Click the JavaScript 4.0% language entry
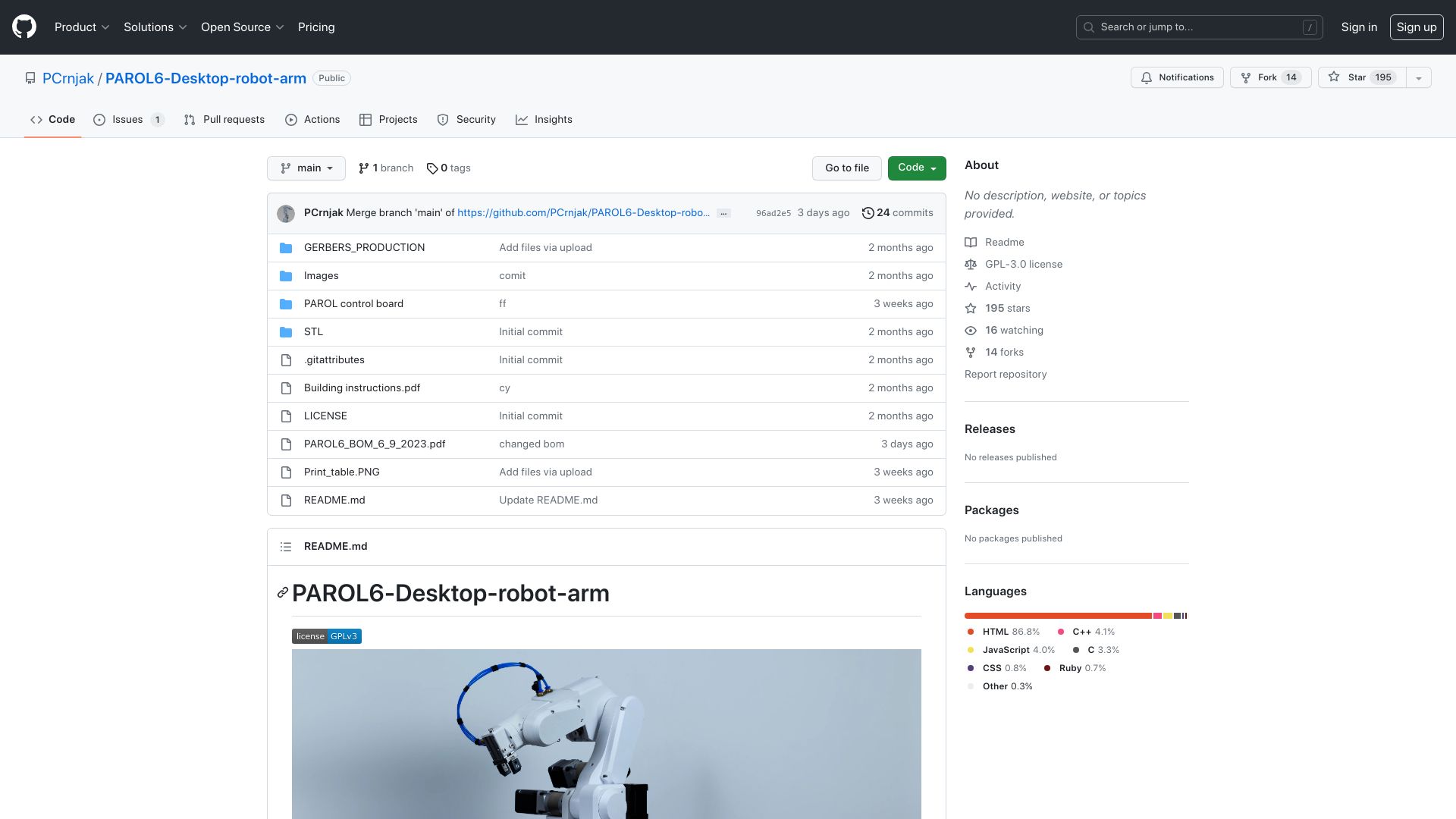1456x819 pixels. [x=1011, y=650]
